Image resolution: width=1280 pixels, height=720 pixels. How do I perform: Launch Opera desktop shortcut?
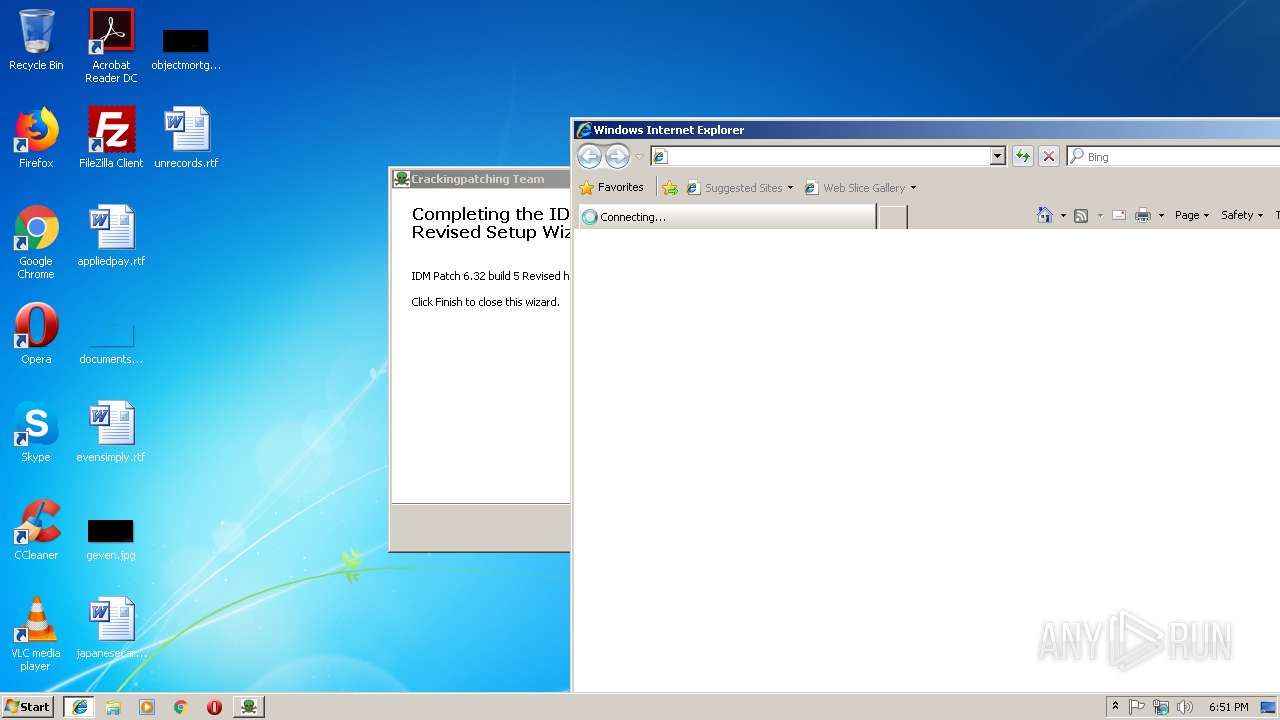36,334
